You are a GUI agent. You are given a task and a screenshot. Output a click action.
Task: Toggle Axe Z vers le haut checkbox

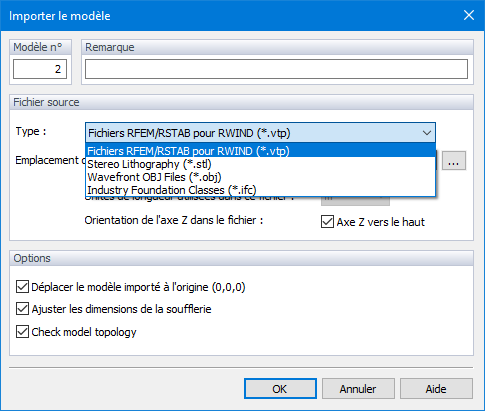click(327, 222)
